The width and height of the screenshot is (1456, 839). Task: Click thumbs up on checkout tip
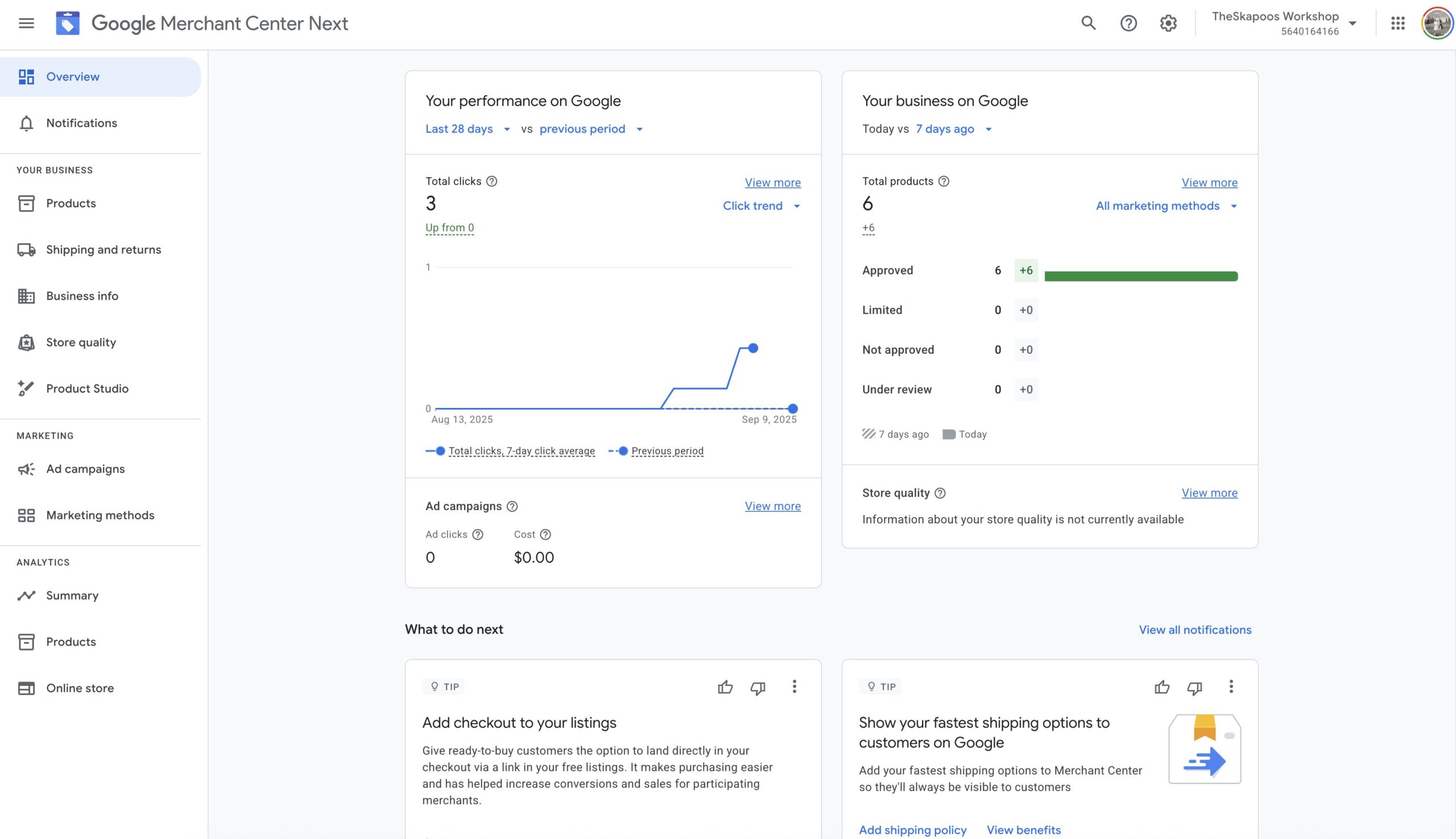(x=725, y=687)
